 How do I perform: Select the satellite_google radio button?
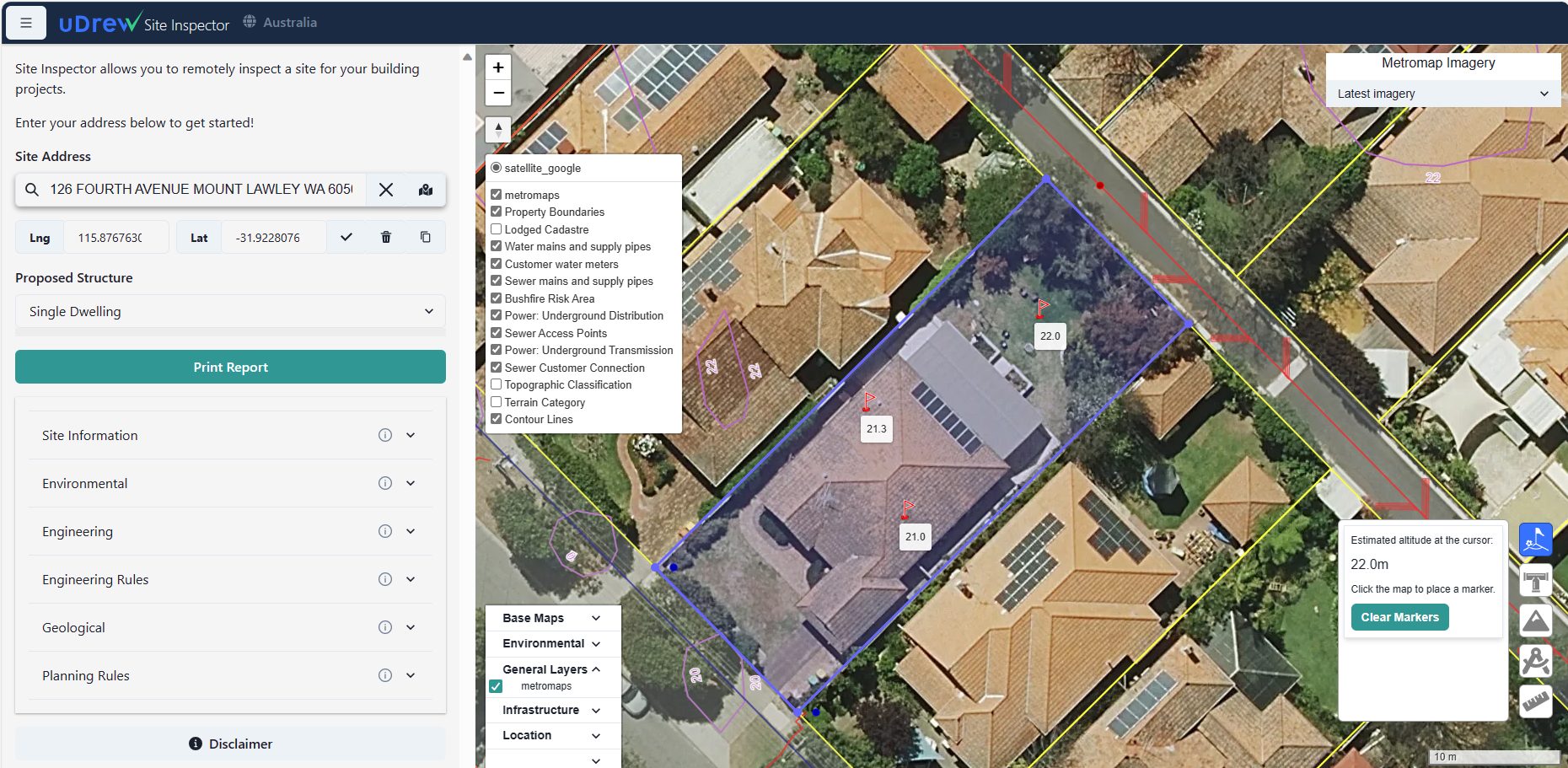coord(497,168)
